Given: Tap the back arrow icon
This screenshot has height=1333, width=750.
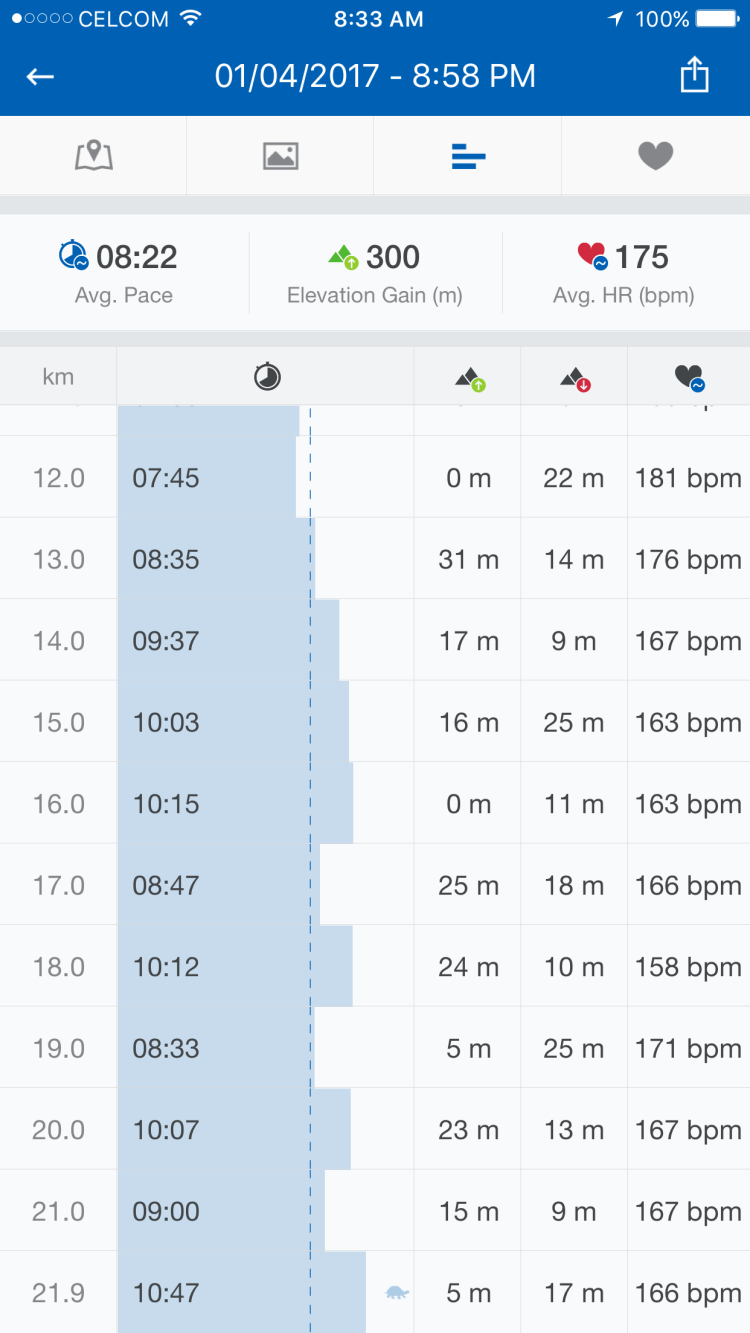Looking at the screenshot, I should point(40,77).
